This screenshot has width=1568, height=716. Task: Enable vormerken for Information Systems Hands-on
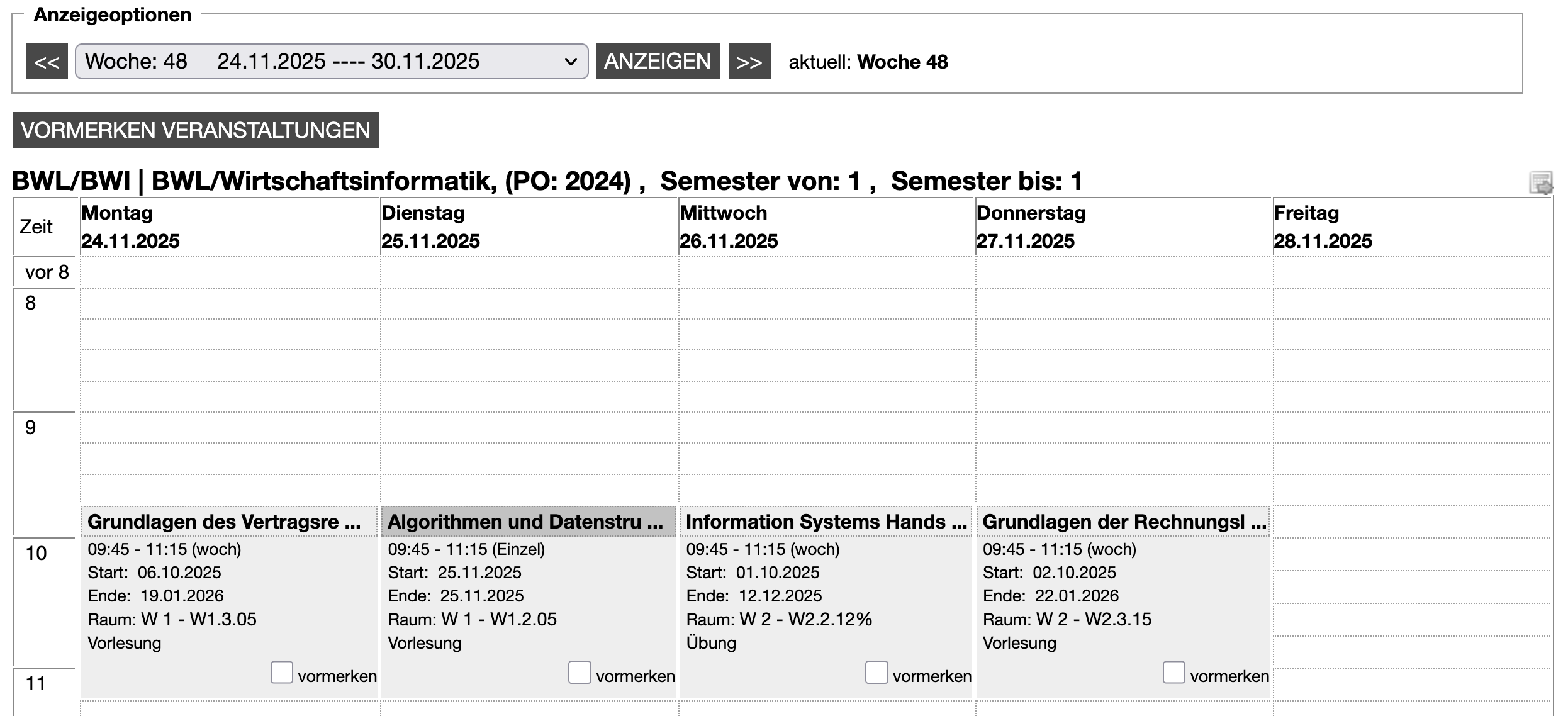pyautogui.click(x=876, y=672)
